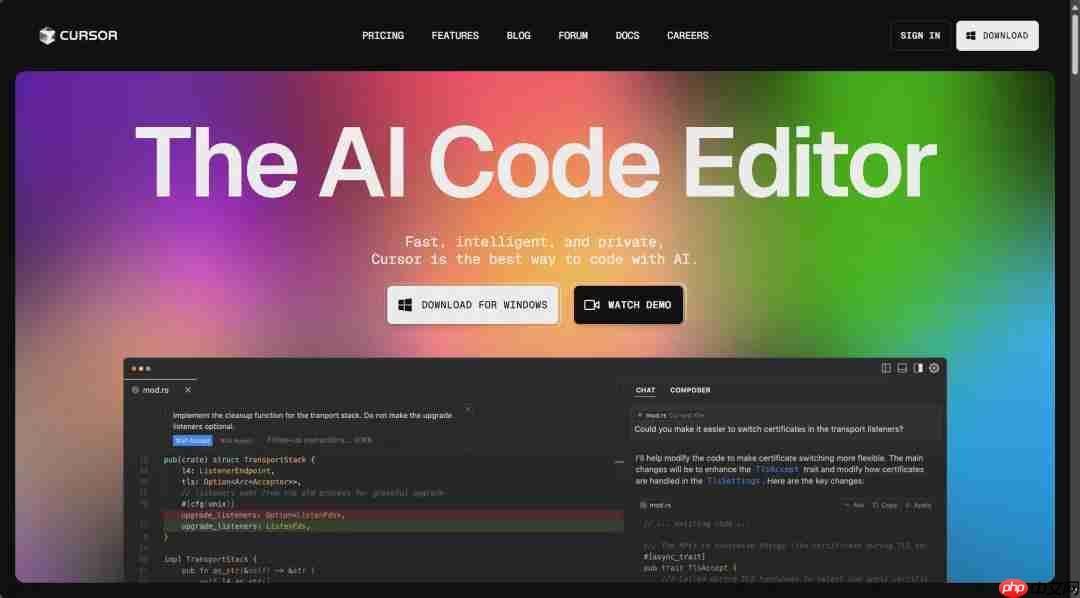The width and height of the screenshot is (1080, 598).
Task: Select the Chat tab
Action: (645, 390)
